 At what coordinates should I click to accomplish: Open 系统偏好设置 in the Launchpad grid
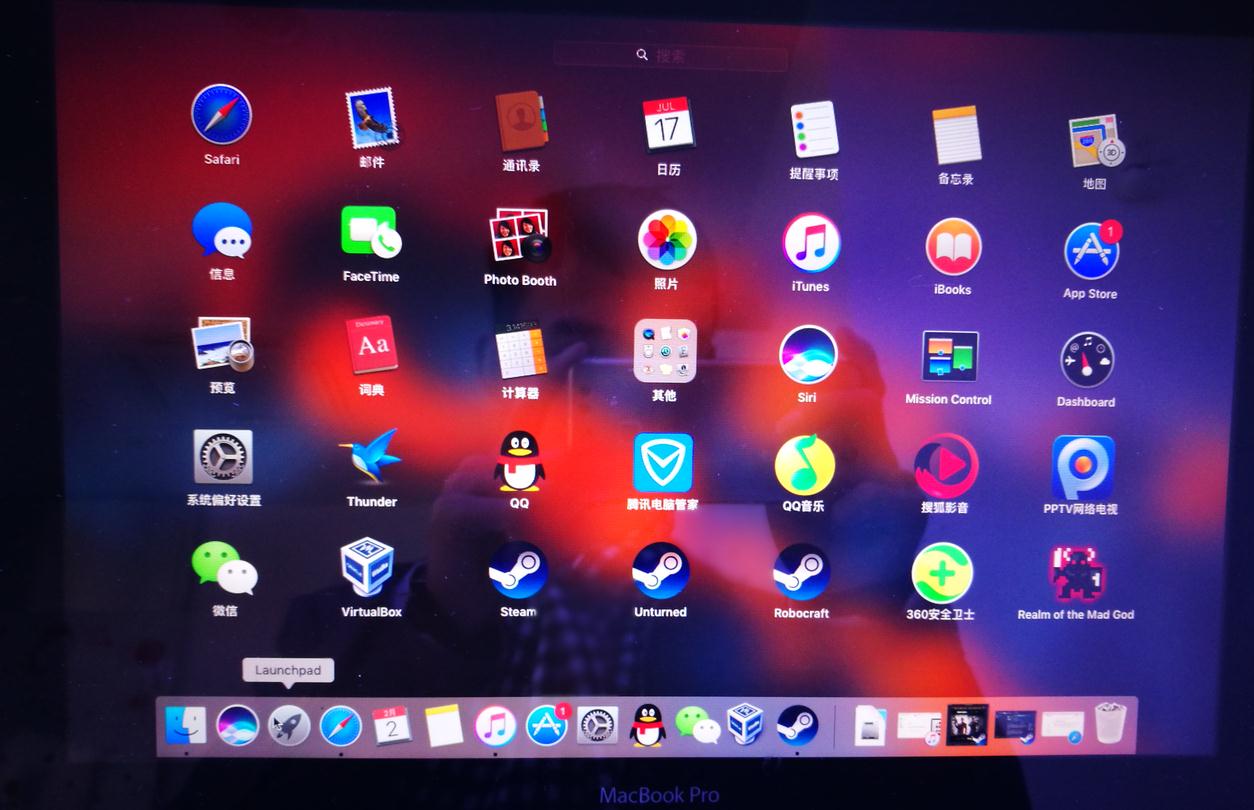[x=223, y=457]
